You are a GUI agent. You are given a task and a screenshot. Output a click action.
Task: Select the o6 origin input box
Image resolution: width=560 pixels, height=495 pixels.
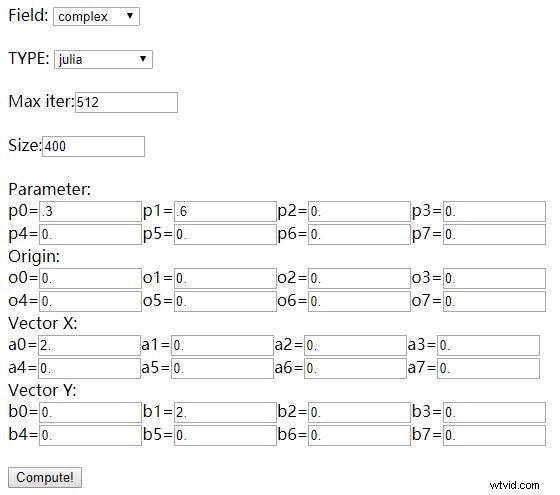click(360, 301)
